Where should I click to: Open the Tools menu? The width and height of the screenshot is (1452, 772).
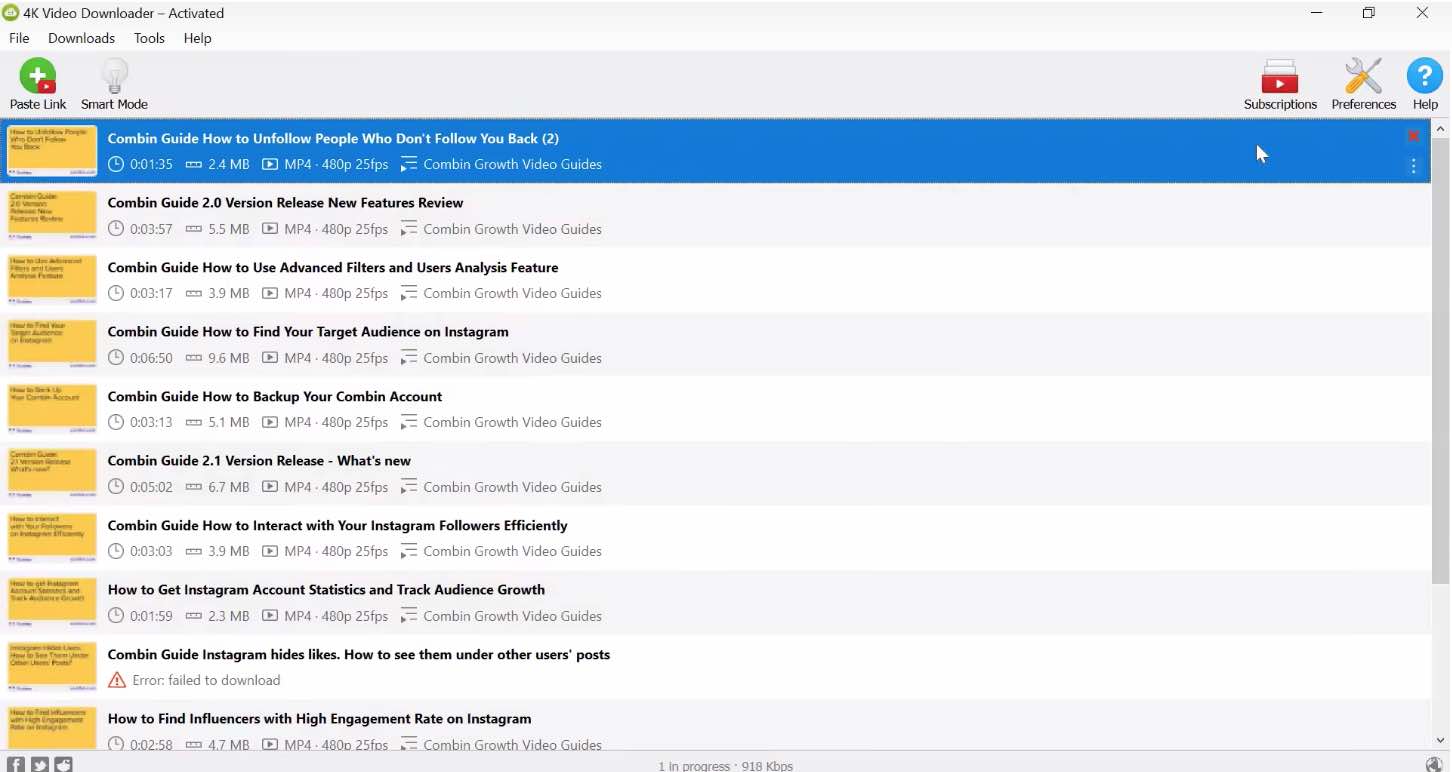(149, 38)
